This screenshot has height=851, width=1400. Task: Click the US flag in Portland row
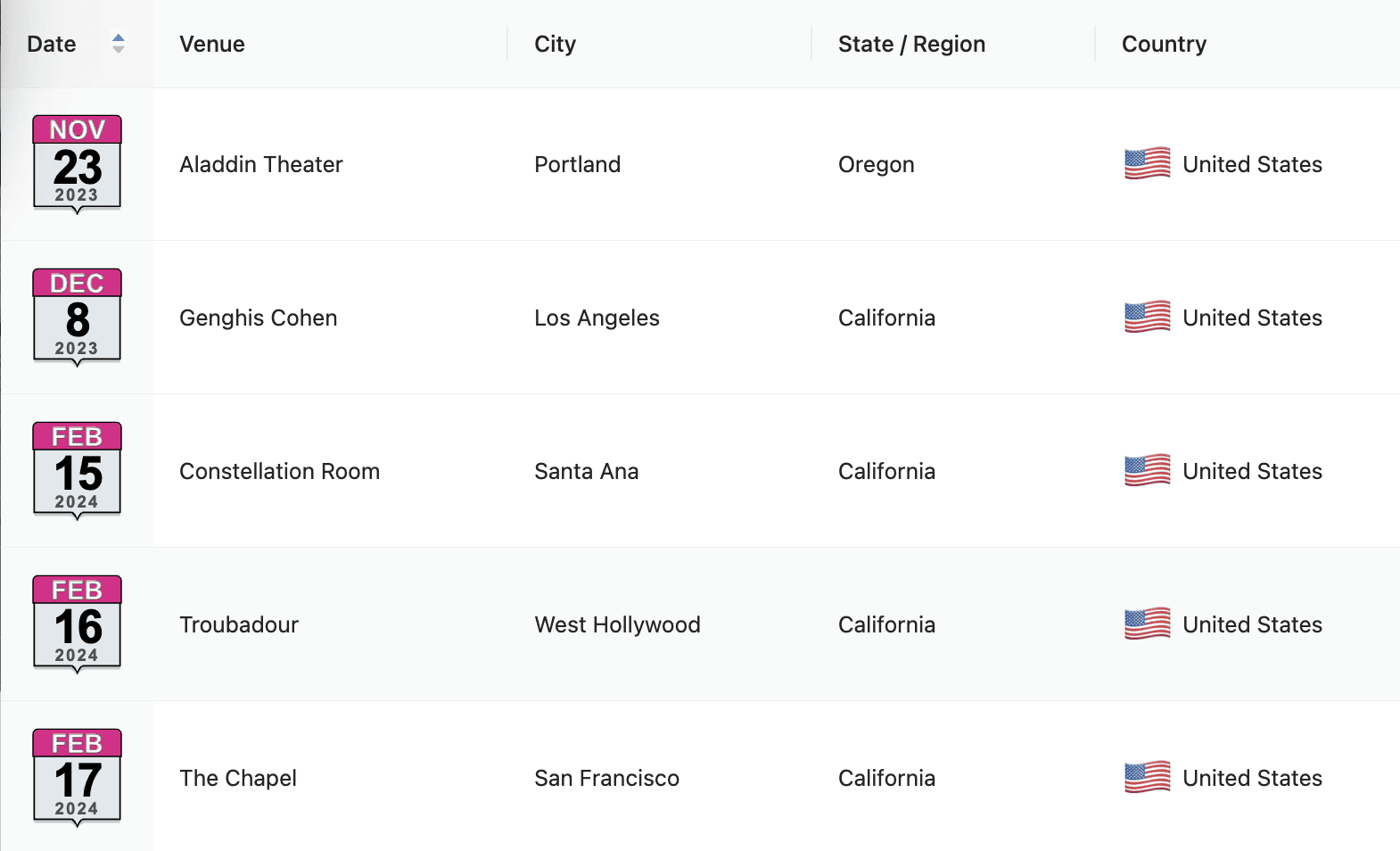tap(1147, 164)
